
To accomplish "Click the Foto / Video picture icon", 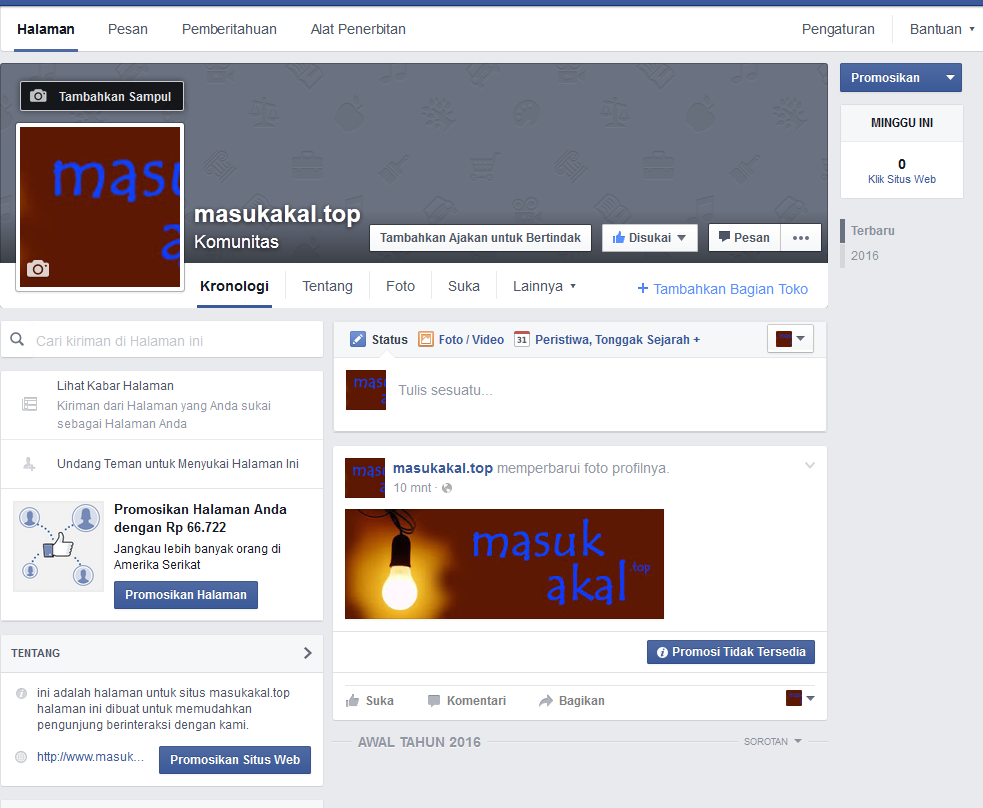I will pos(426,339).
